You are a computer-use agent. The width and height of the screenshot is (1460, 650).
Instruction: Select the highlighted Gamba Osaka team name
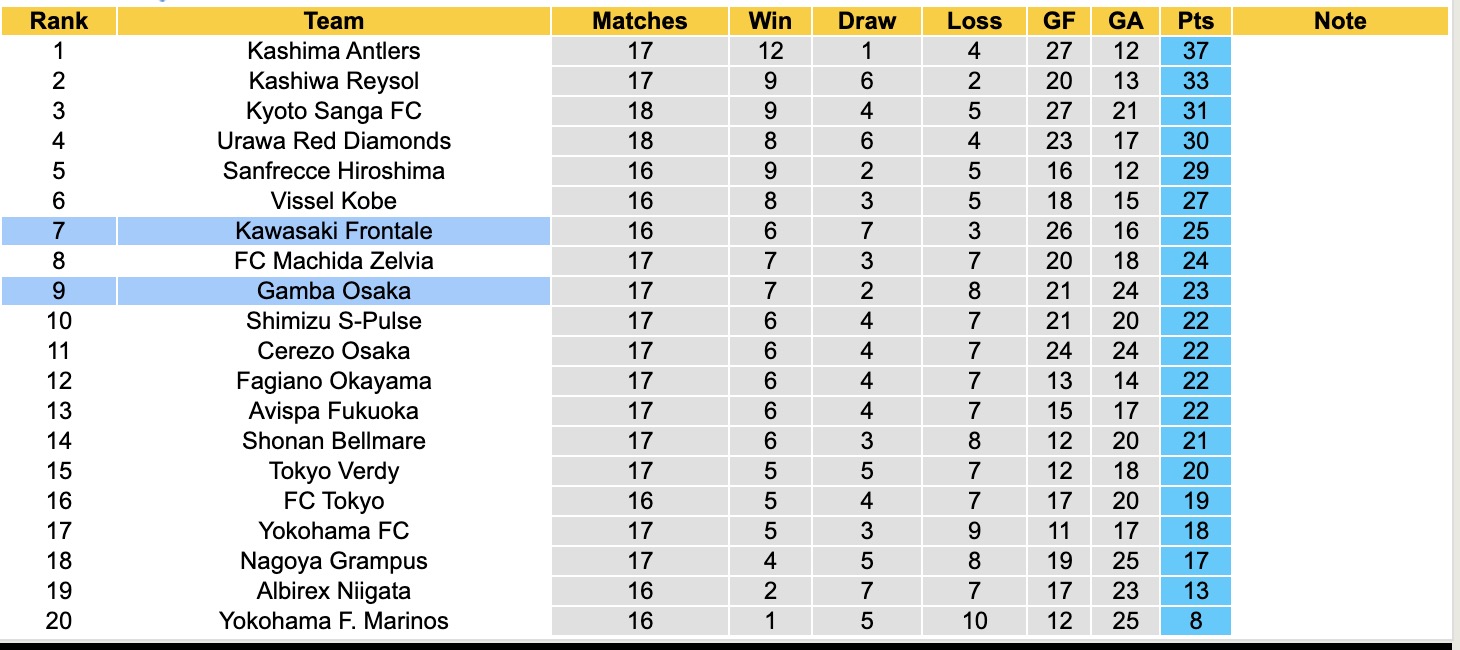[334, 291]
